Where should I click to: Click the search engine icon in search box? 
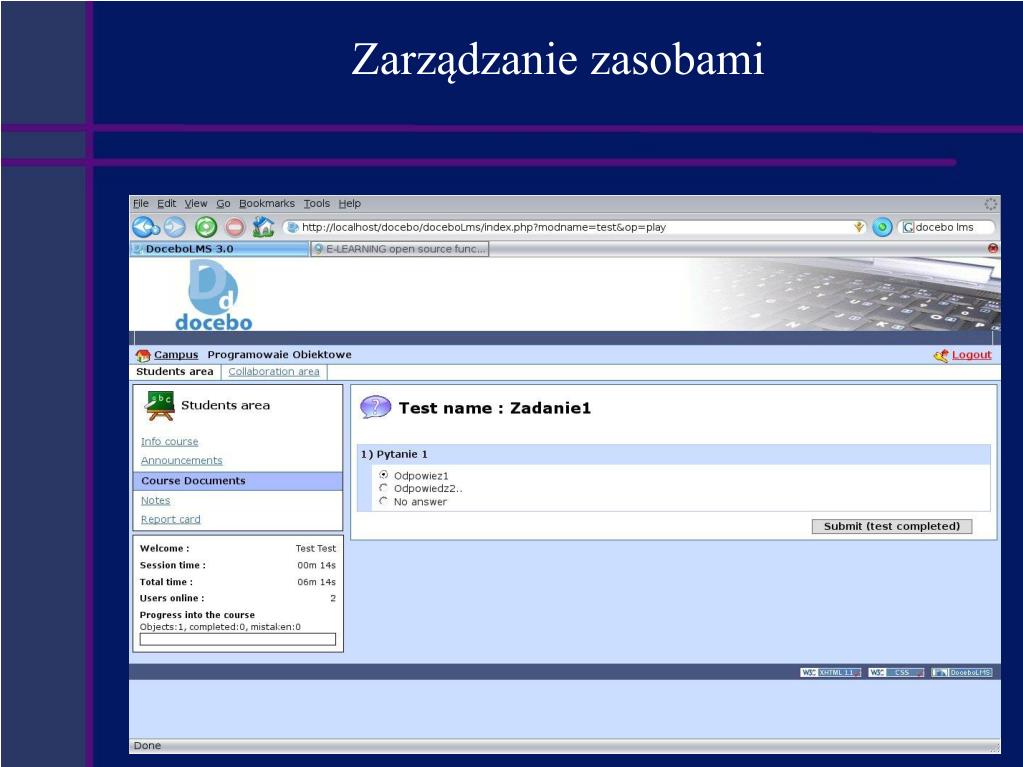click(x=908, y=228)
